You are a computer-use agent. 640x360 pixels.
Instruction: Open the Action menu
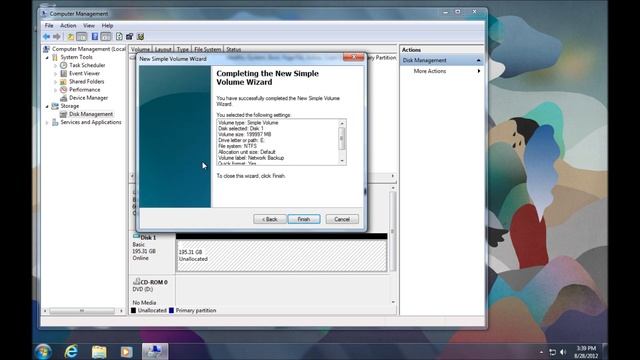(x=68, y=25)
